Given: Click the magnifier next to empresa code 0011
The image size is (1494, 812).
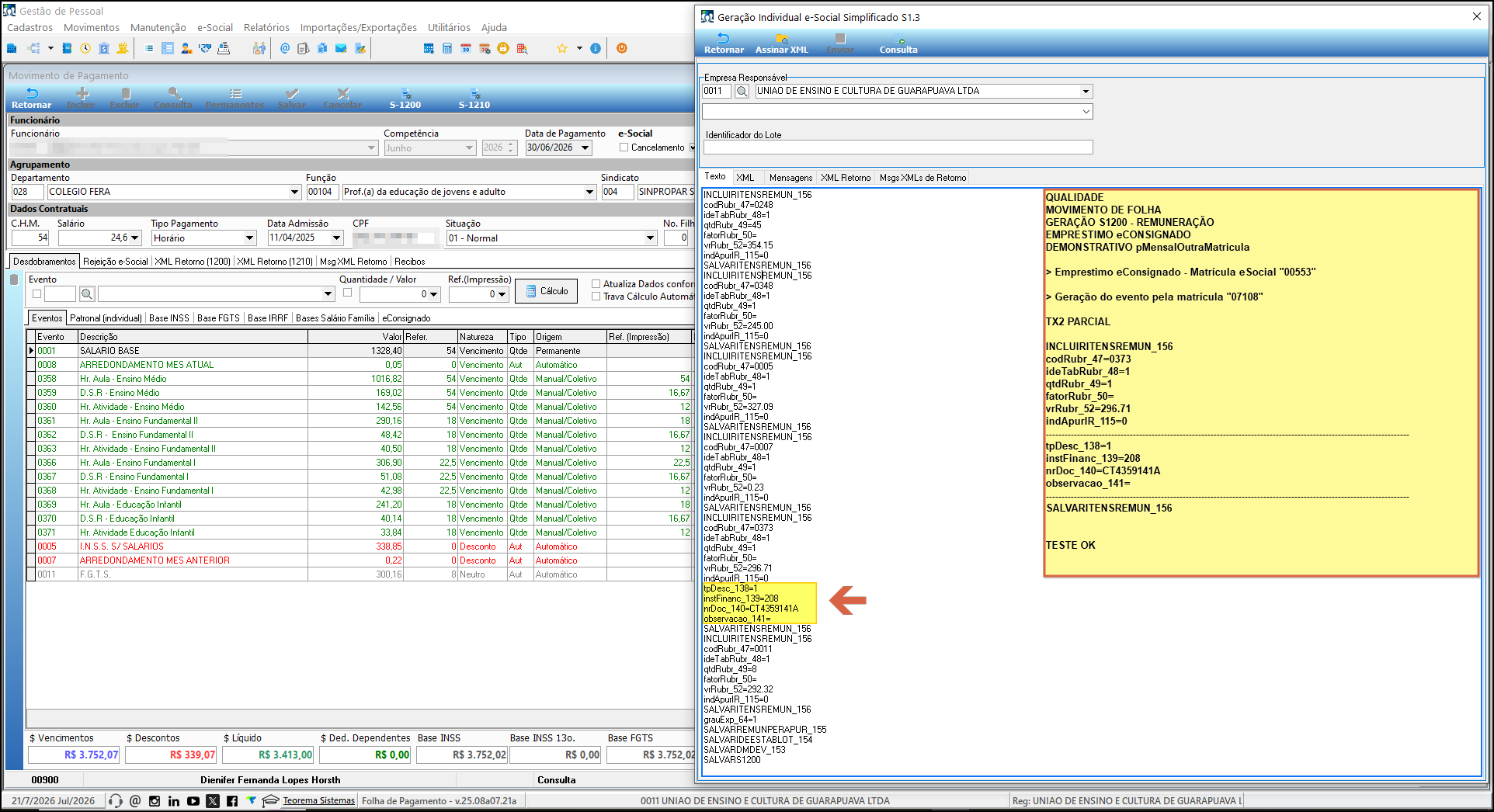Looking at the screenshot, I should point(742,92).
